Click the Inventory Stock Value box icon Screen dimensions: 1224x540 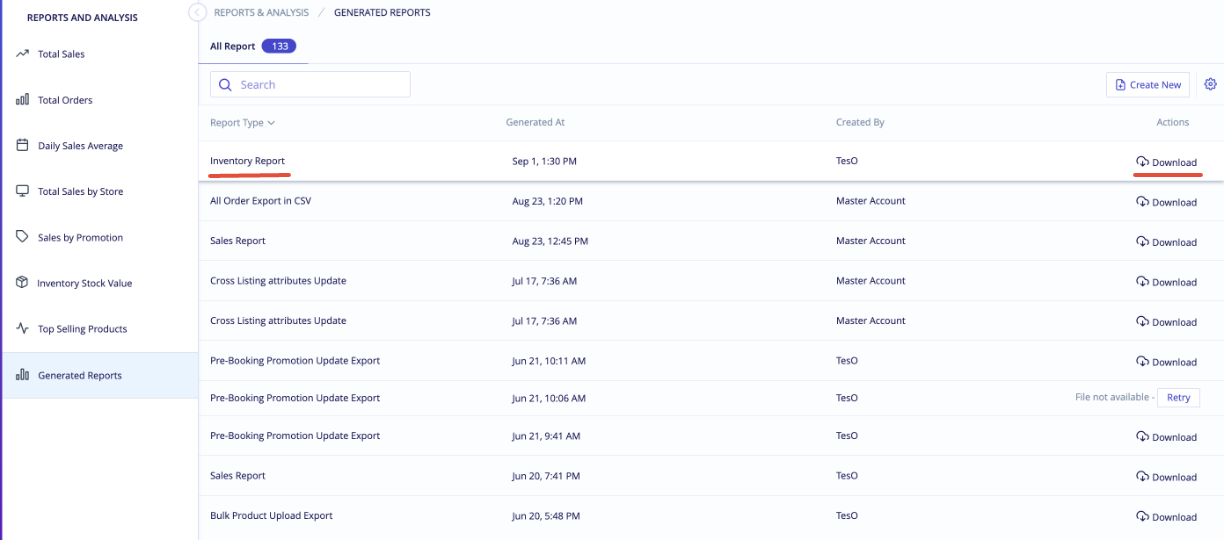[x=22, y=283]
